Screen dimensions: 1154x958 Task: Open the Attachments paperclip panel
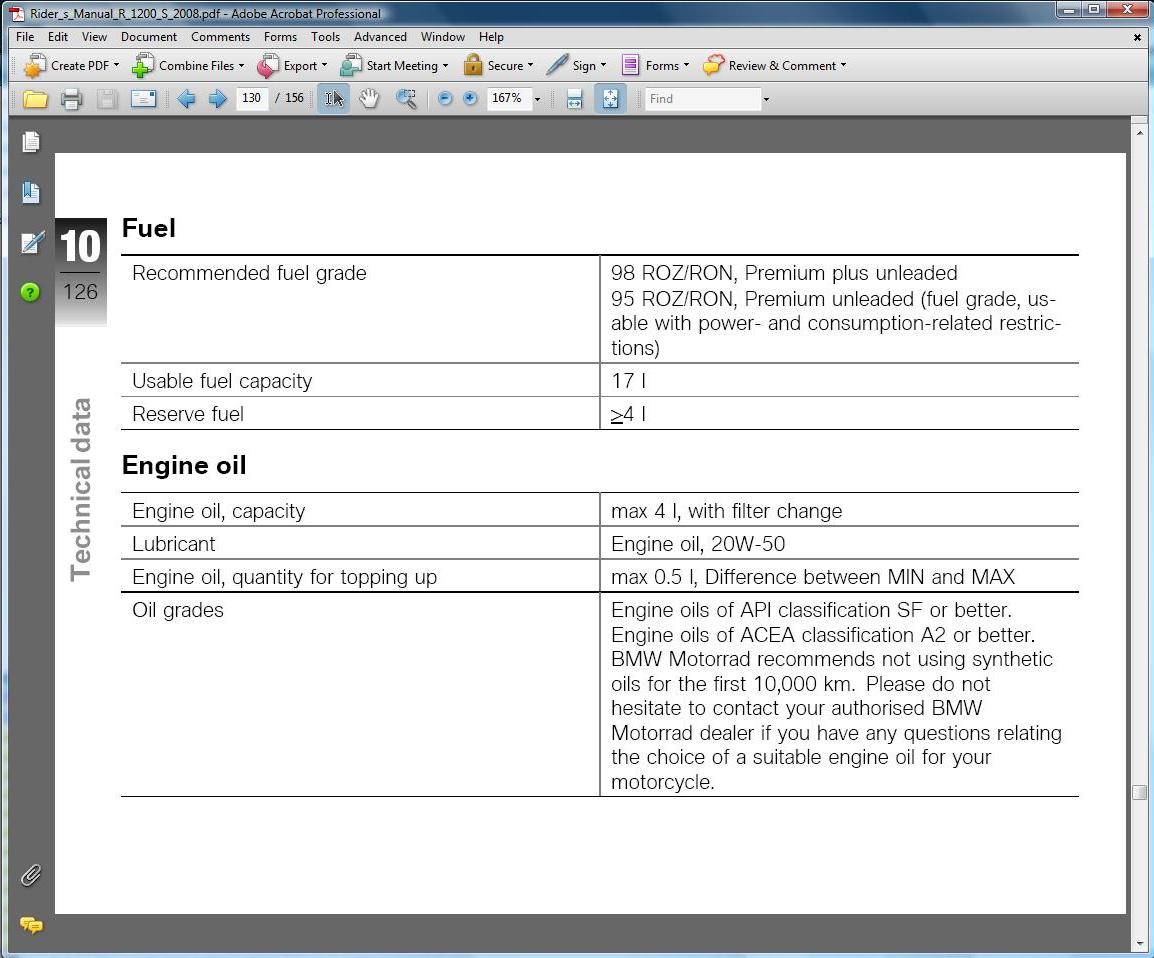31,876
